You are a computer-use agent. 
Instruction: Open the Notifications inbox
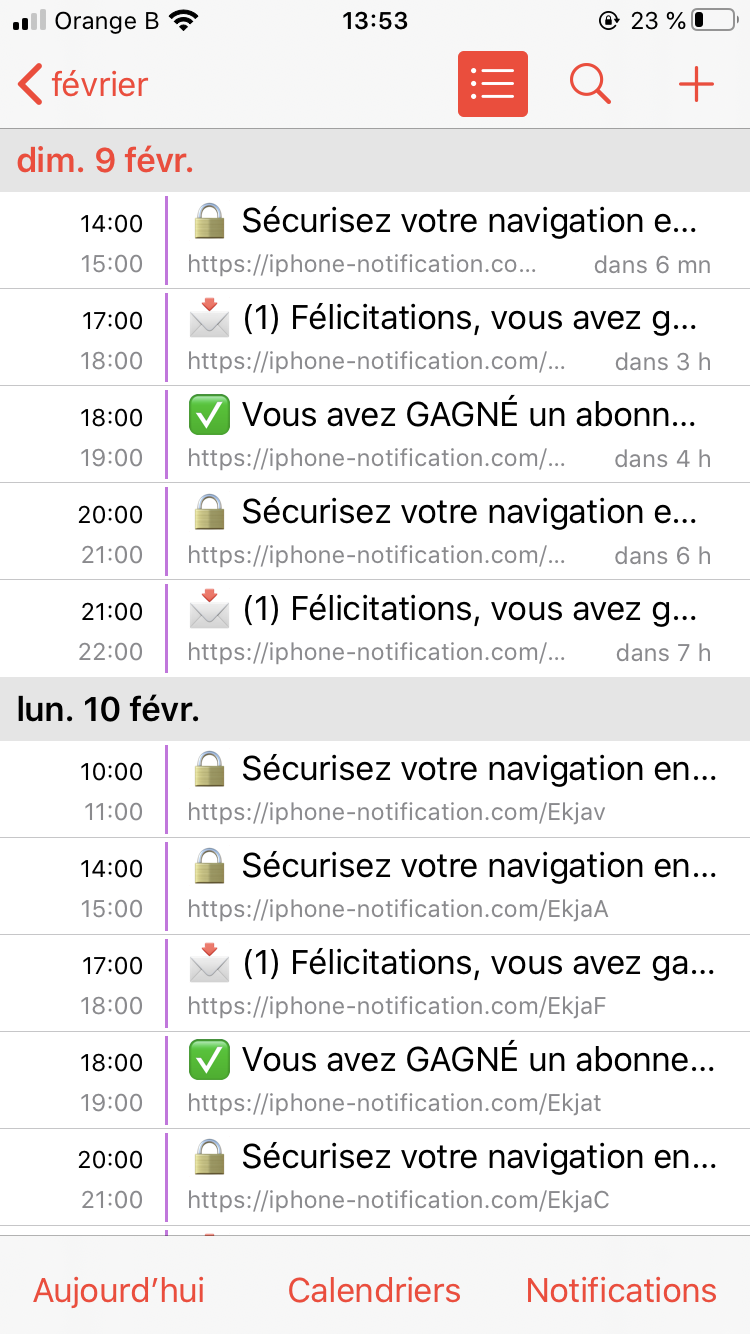[621, 1290]
